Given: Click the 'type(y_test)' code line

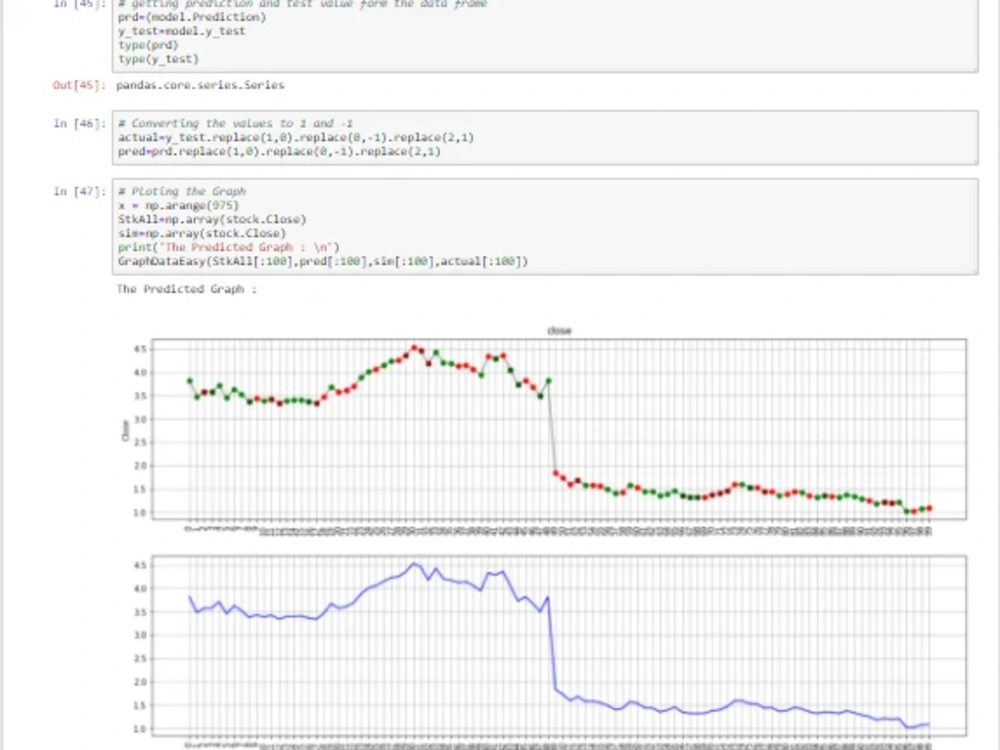Looking at the screenshot, I should [x=158, y=59].
